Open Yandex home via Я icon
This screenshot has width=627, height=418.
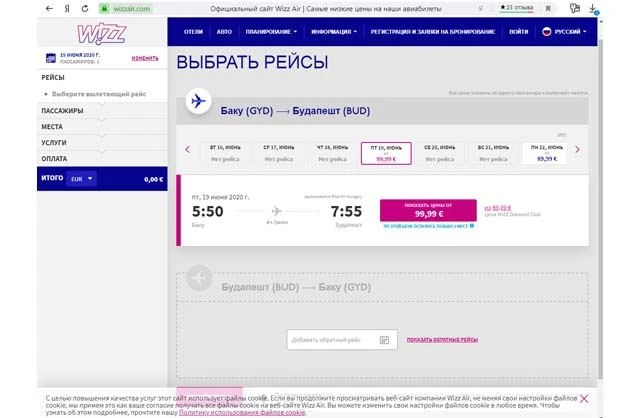[x=67, y=8]
